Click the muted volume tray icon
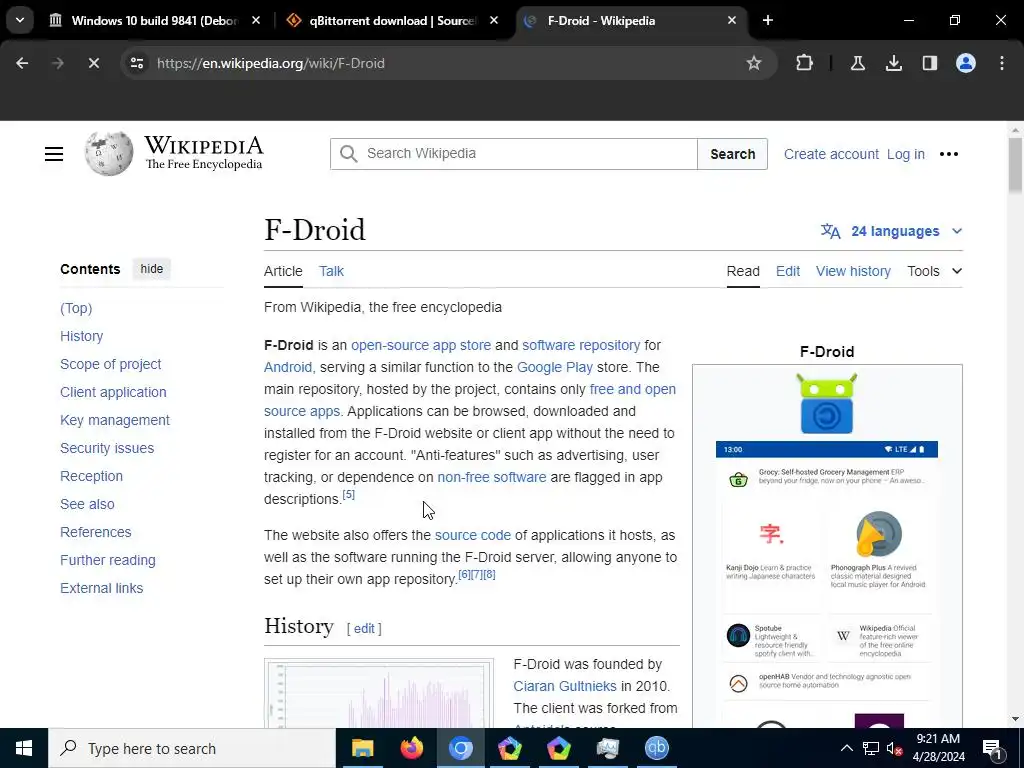 pyautogui.click(x=894, y=749)
